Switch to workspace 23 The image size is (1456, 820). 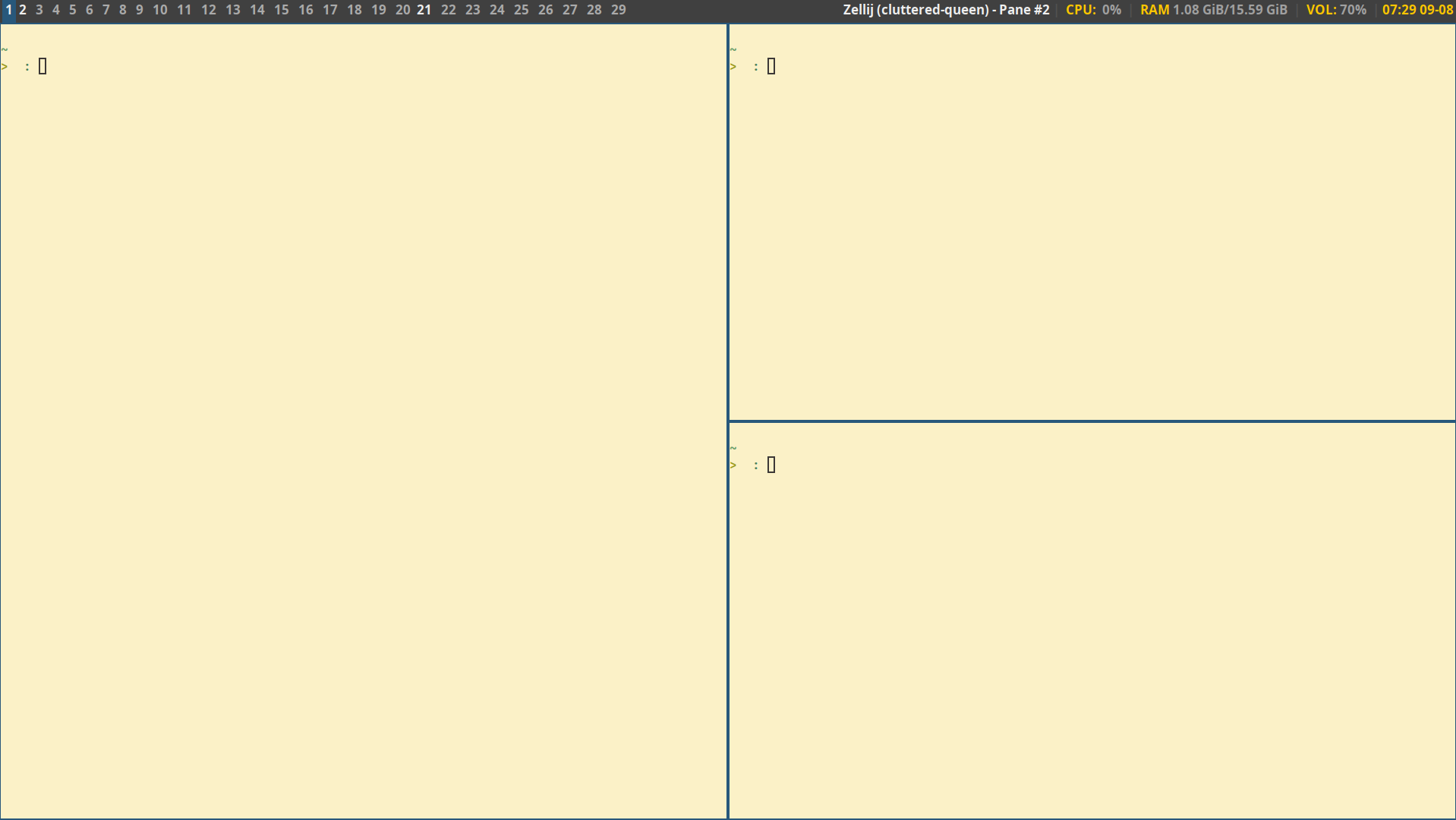click(x=473, y=10)
